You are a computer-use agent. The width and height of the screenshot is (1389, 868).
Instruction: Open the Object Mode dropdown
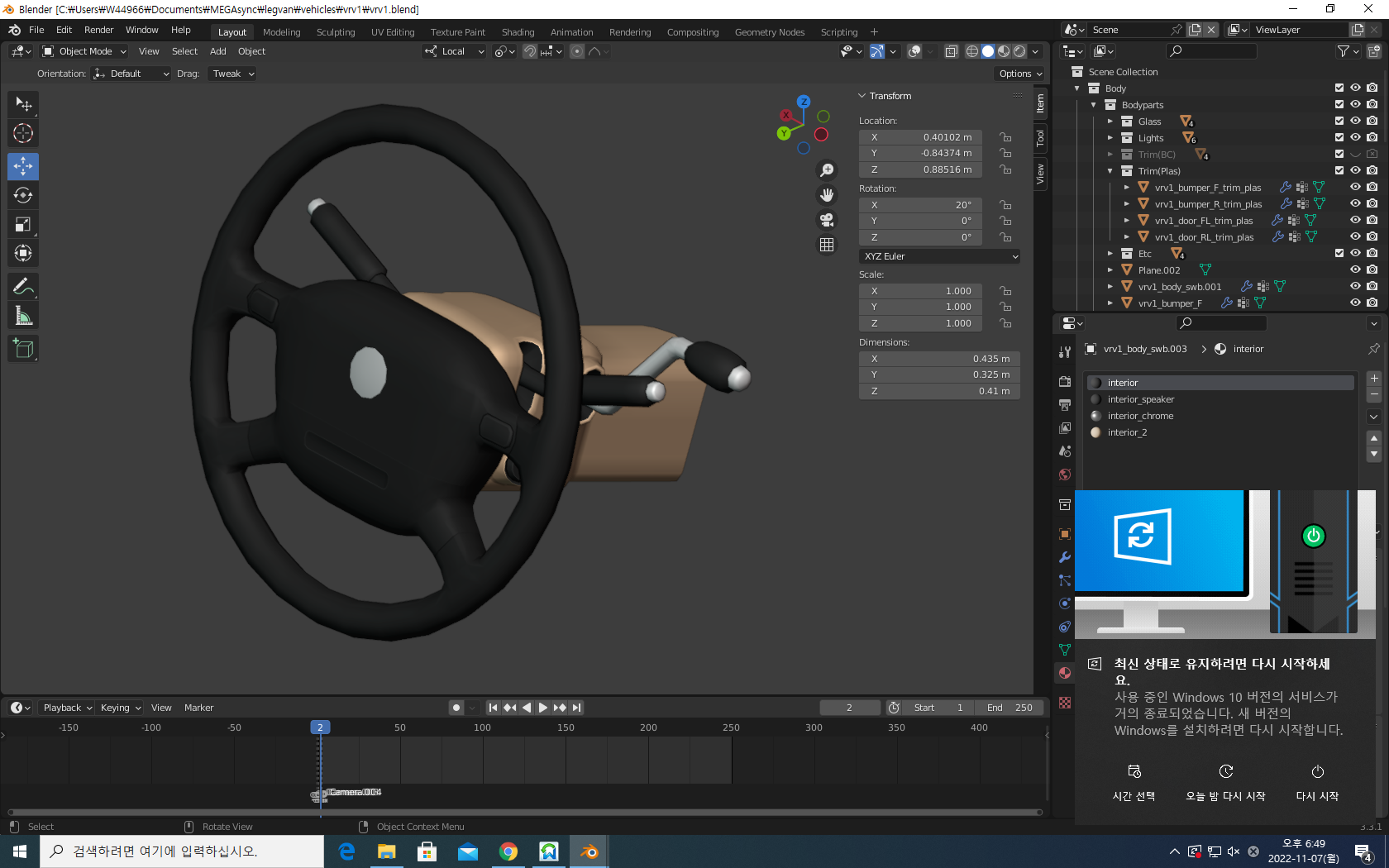pyautogui.click(x=84, y=51)
